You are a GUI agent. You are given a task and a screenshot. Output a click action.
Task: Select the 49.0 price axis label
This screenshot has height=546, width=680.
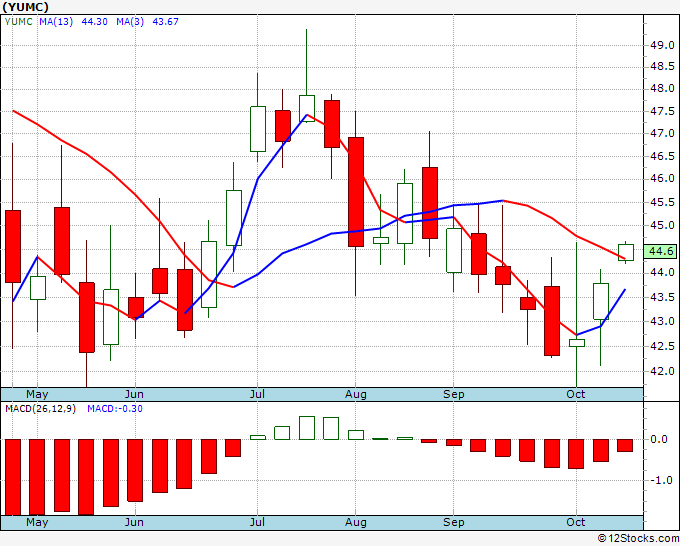[662, 45]
